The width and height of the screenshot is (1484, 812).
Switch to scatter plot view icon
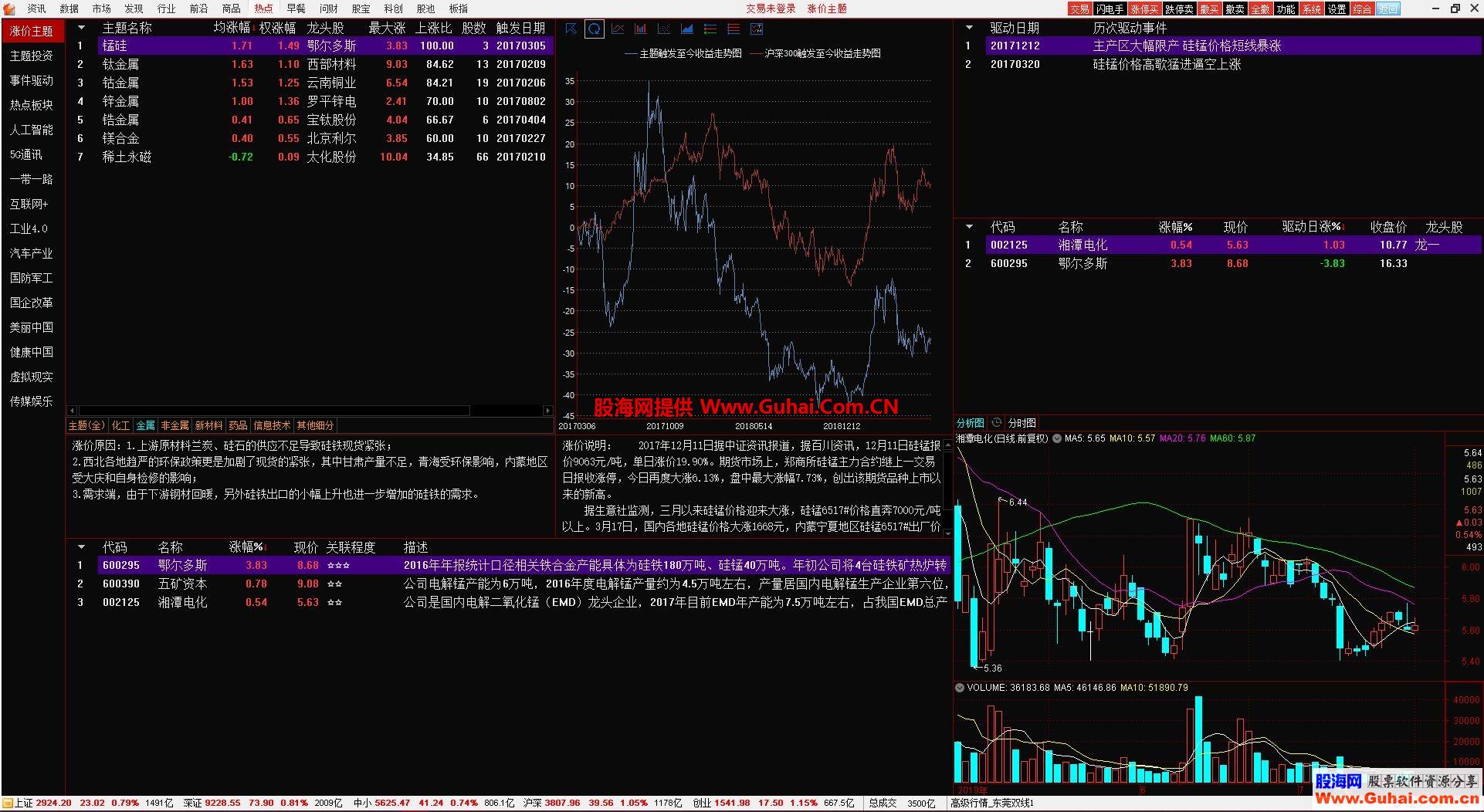663,29
